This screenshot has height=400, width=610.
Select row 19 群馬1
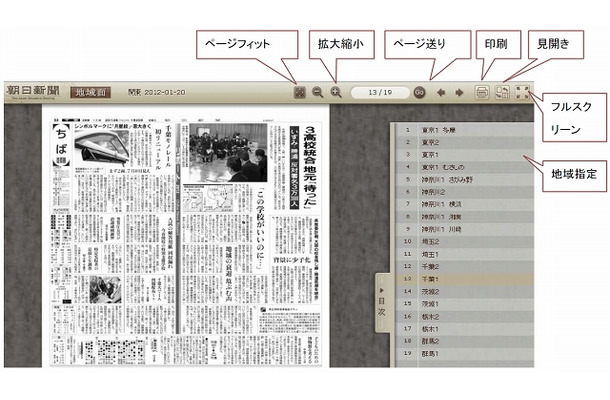465,354
